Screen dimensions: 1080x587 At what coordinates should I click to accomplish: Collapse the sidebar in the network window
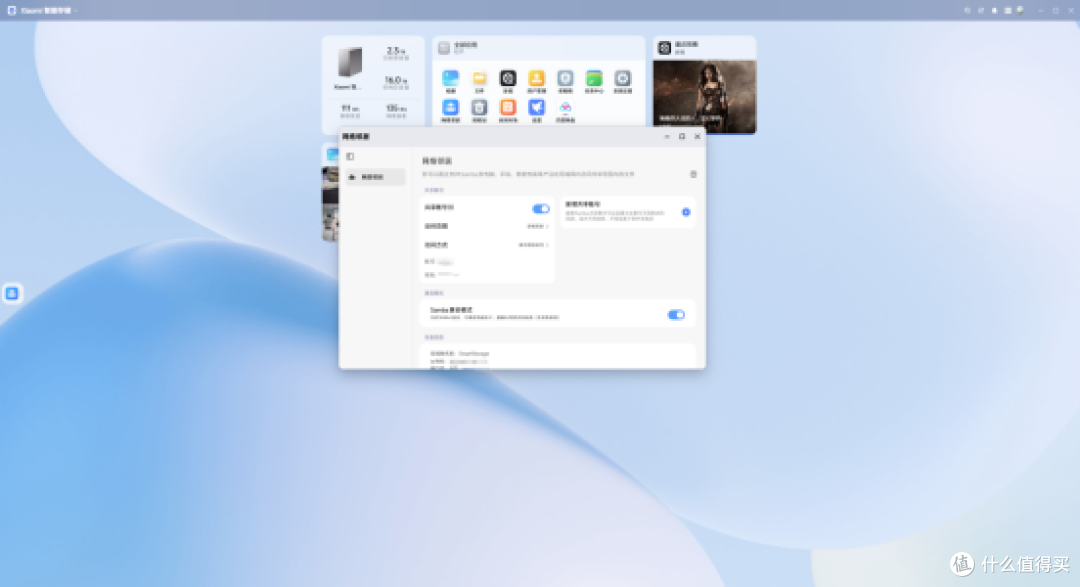[351, 156]
